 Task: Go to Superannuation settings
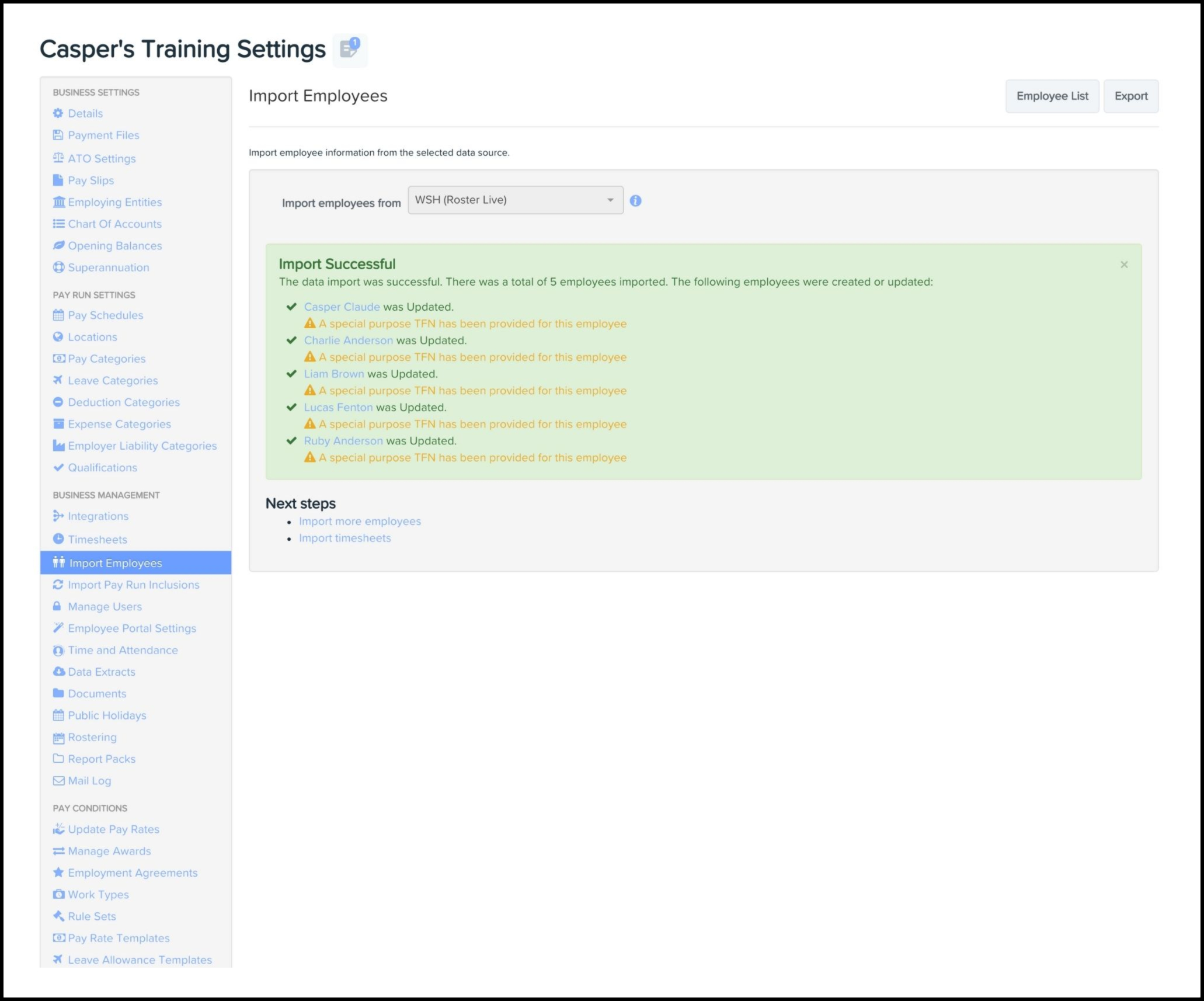(108, 267)
